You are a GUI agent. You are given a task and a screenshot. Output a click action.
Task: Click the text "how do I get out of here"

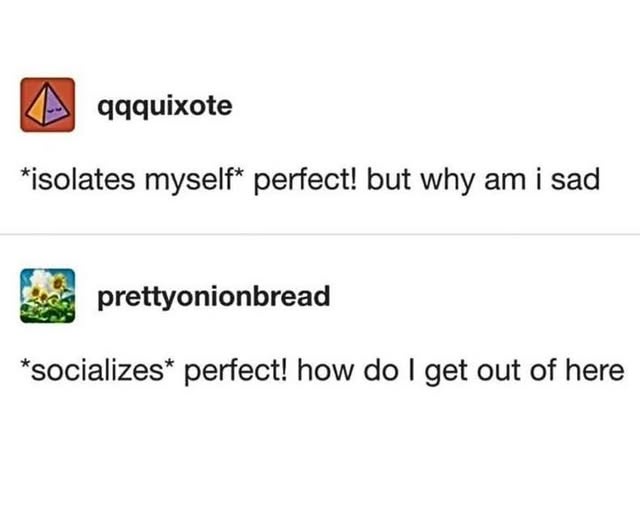pos(461,371)
